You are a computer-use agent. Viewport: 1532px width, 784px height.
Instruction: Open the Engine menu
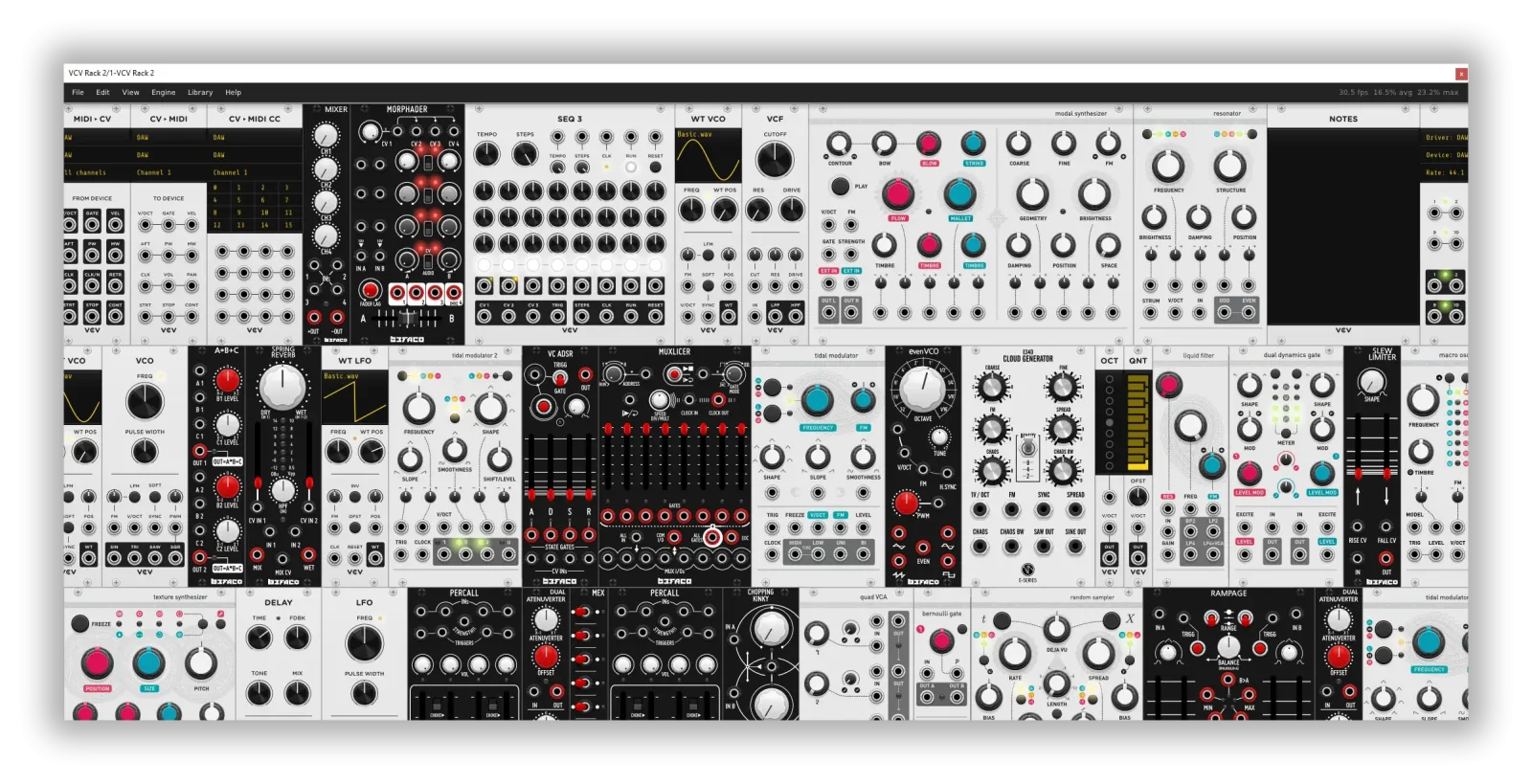[163, 92]
